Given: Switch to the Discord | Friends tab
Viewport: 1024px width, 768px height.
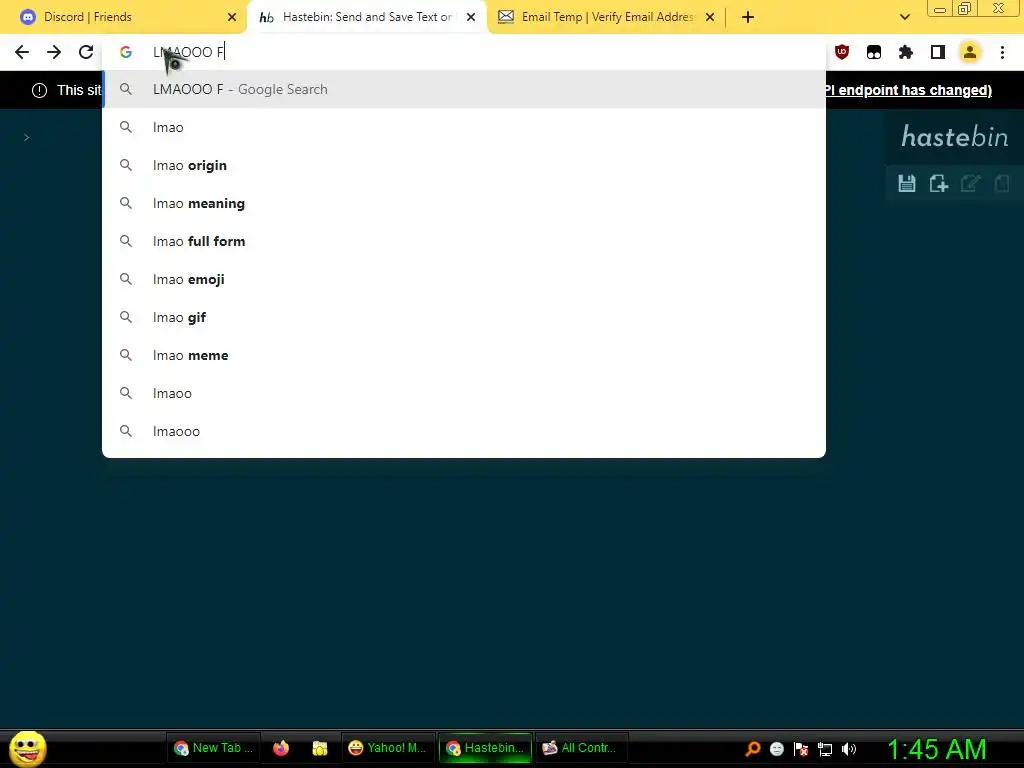Looking at the screenshot, I should coord(123,17).
